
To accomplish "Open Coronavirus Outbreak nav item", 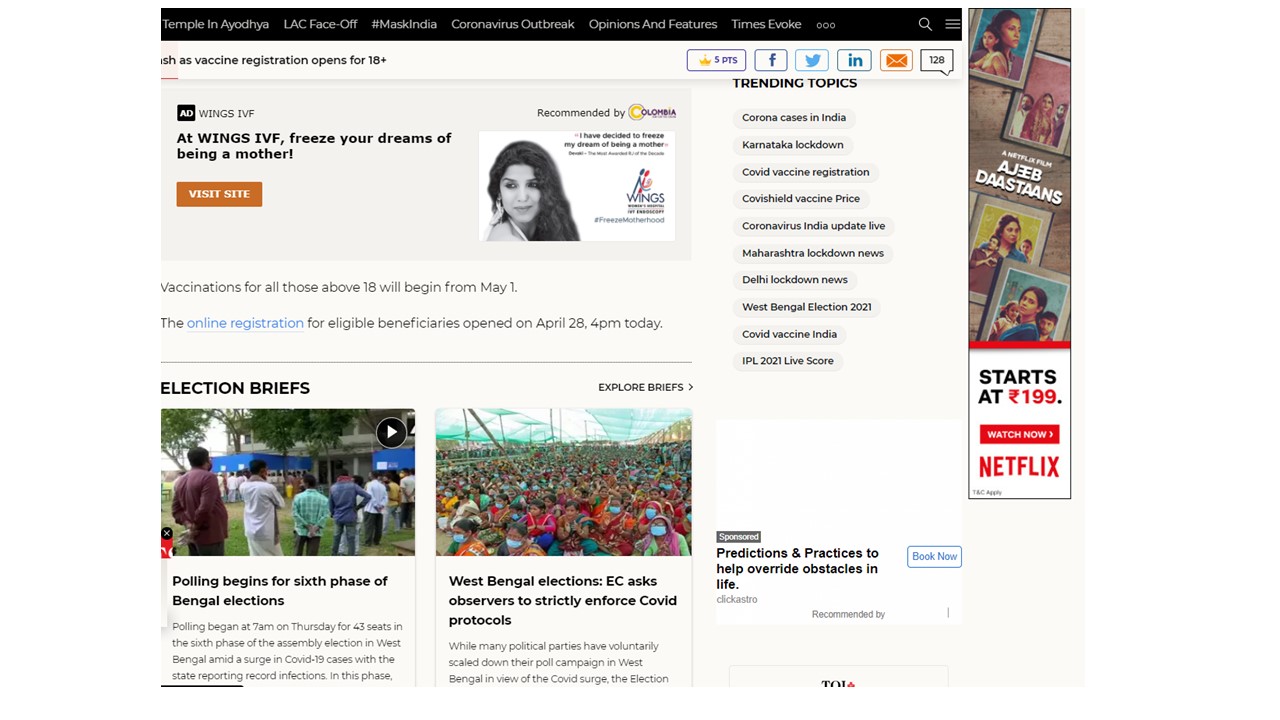I will tap(513, 24).
